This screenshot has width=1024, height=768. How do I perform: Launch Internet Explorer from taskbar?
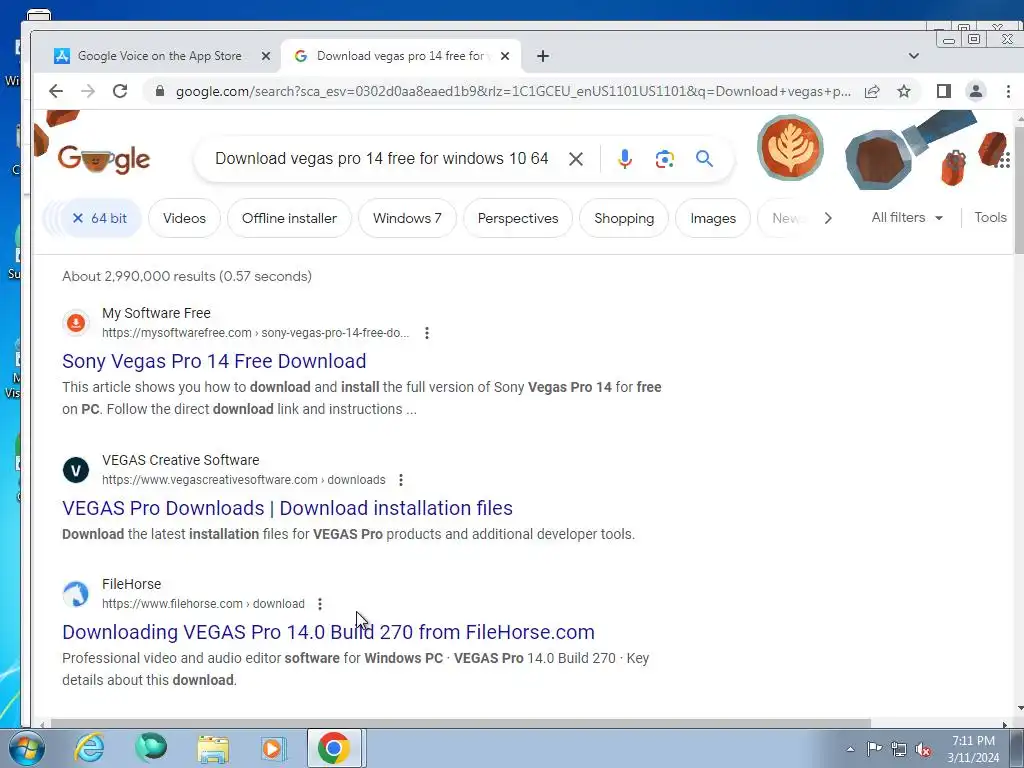tap(89, 748)
